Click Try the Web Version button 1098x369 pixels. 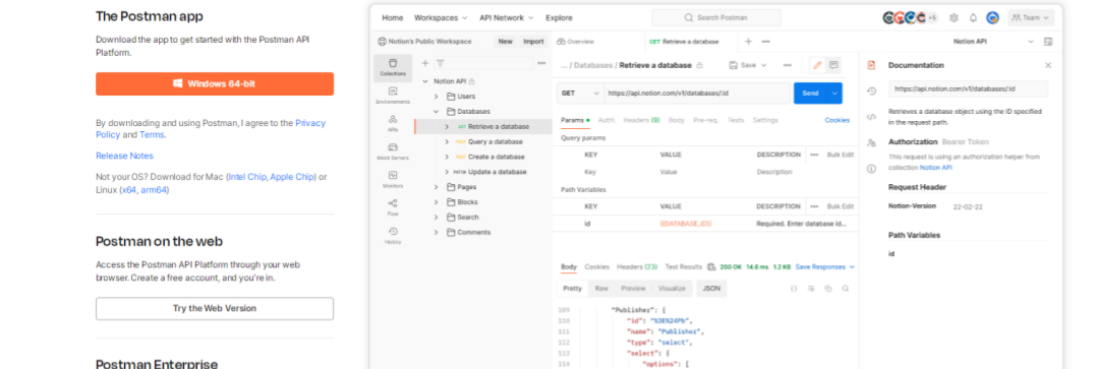[x=215, y=308]
